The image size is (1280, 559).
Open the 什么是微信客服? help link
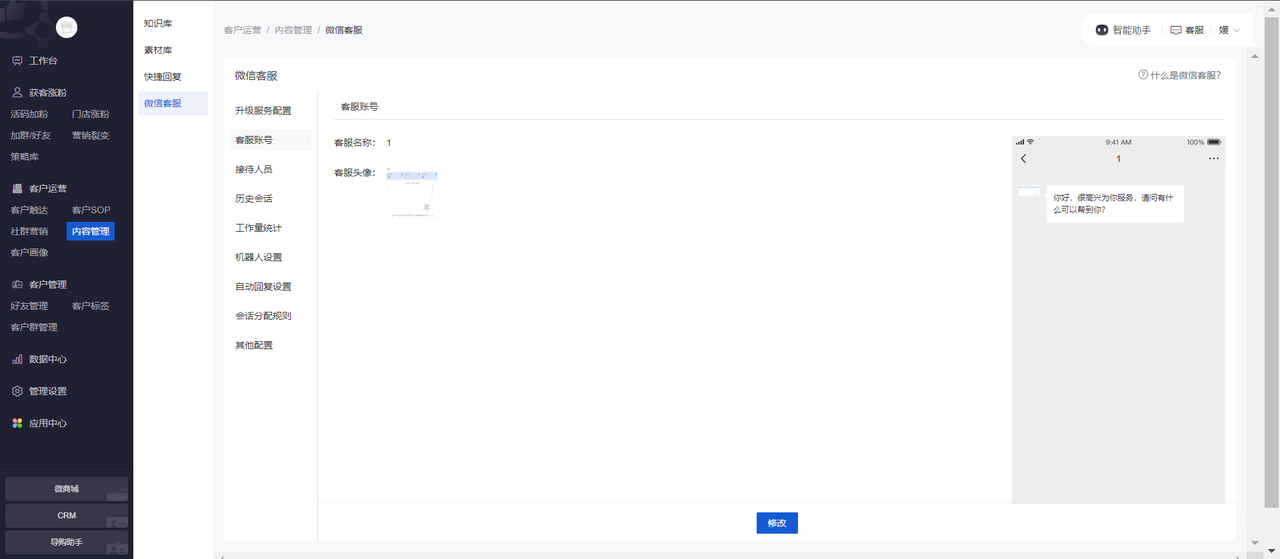click(1185, 75)
